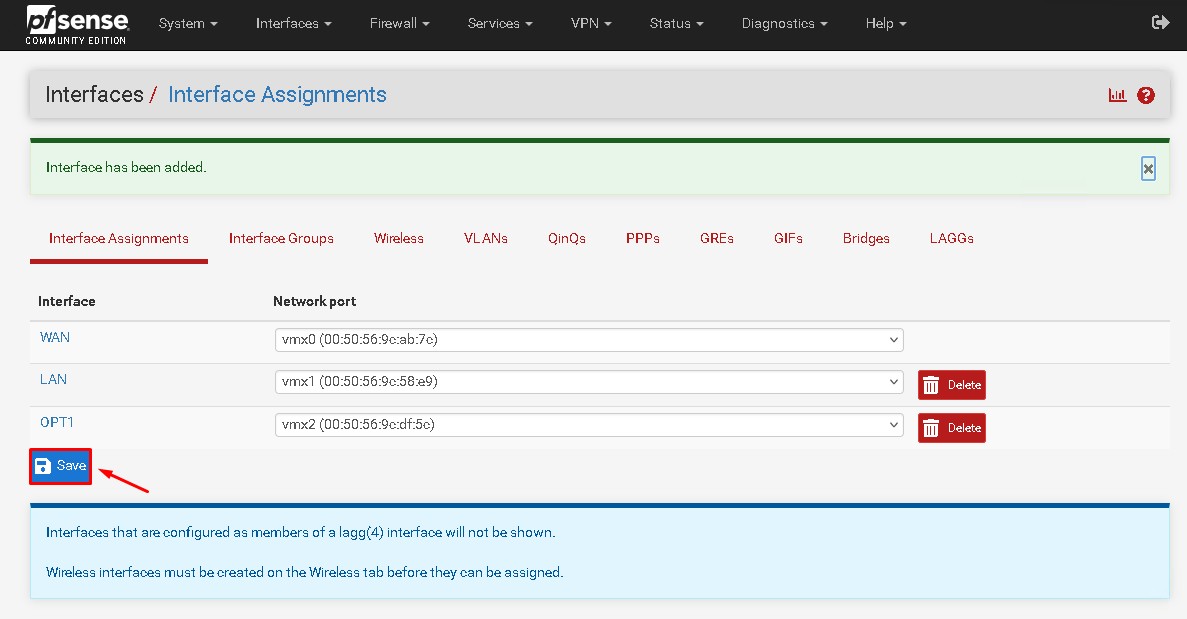Image resolution: width=1187 pixels, height=619 pixels.
Task: Delete the OPT1 interface assignment
Action: [951, 428]
